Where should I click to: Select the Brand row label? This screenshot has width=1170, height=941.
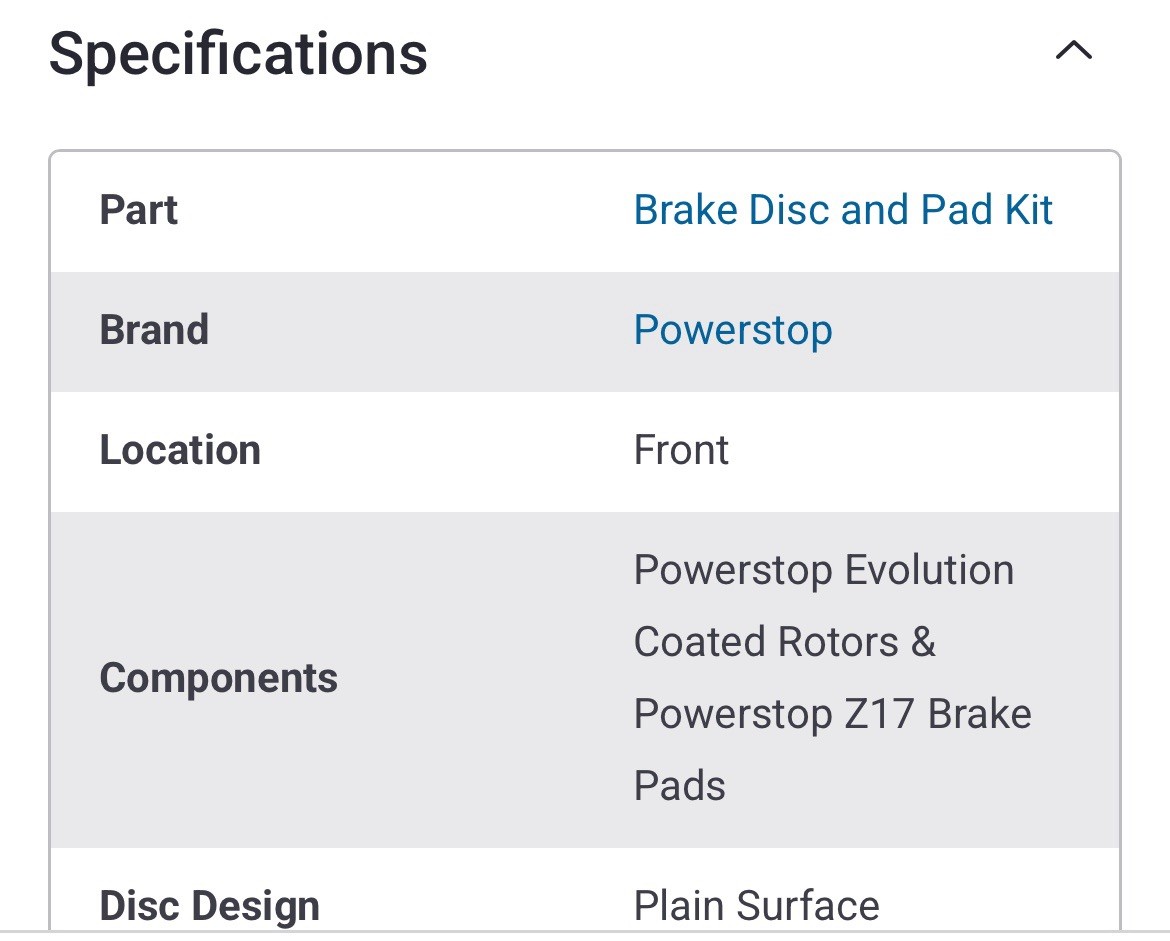154,330
